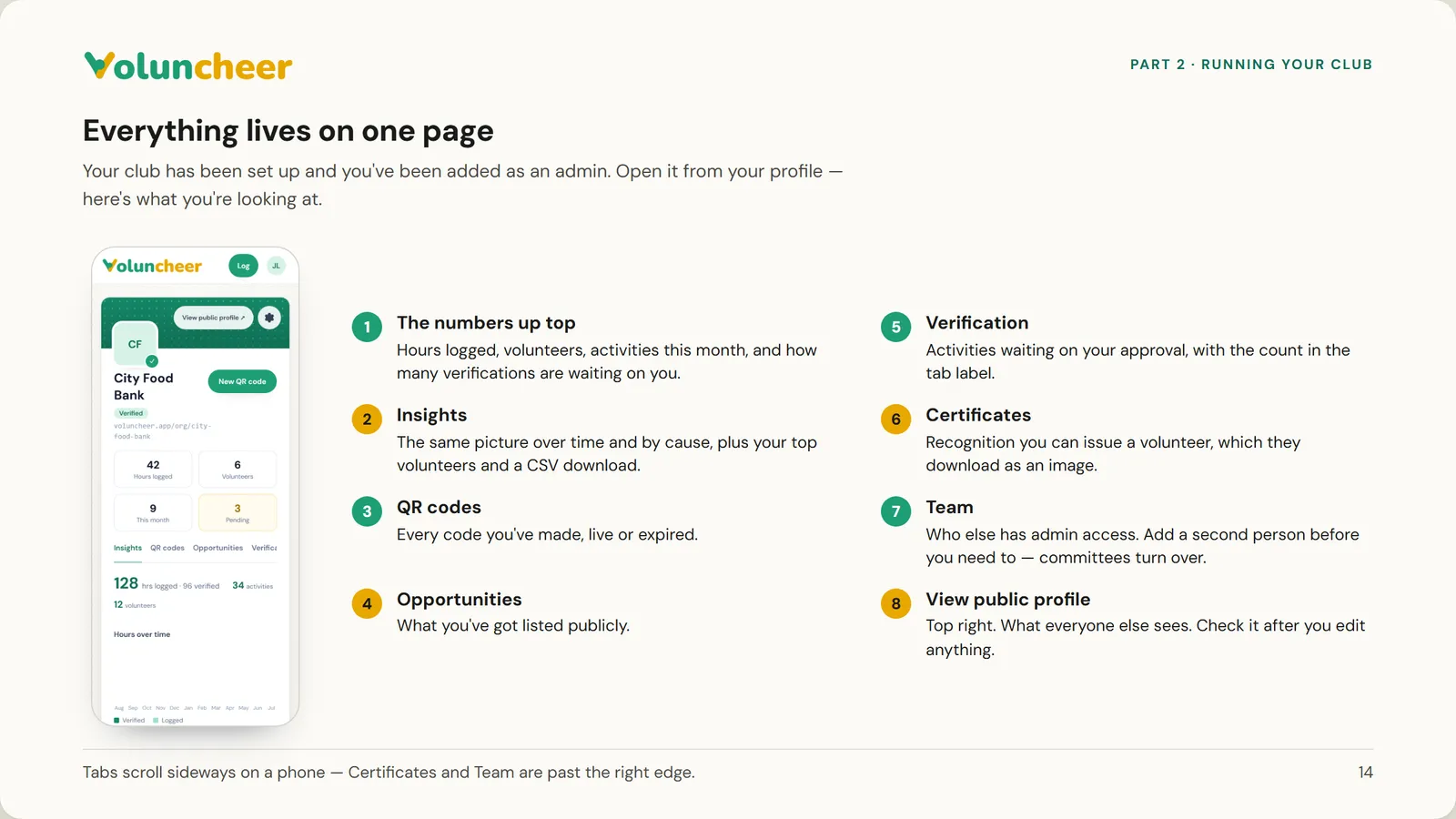
Task: Click the green Verified status pill
Action: (131, 413)
